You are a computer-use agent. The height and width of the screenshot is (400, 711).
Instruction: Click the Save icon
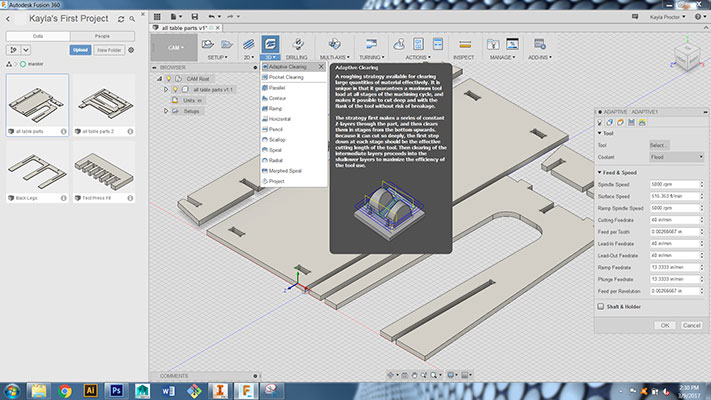click(195, 17)
